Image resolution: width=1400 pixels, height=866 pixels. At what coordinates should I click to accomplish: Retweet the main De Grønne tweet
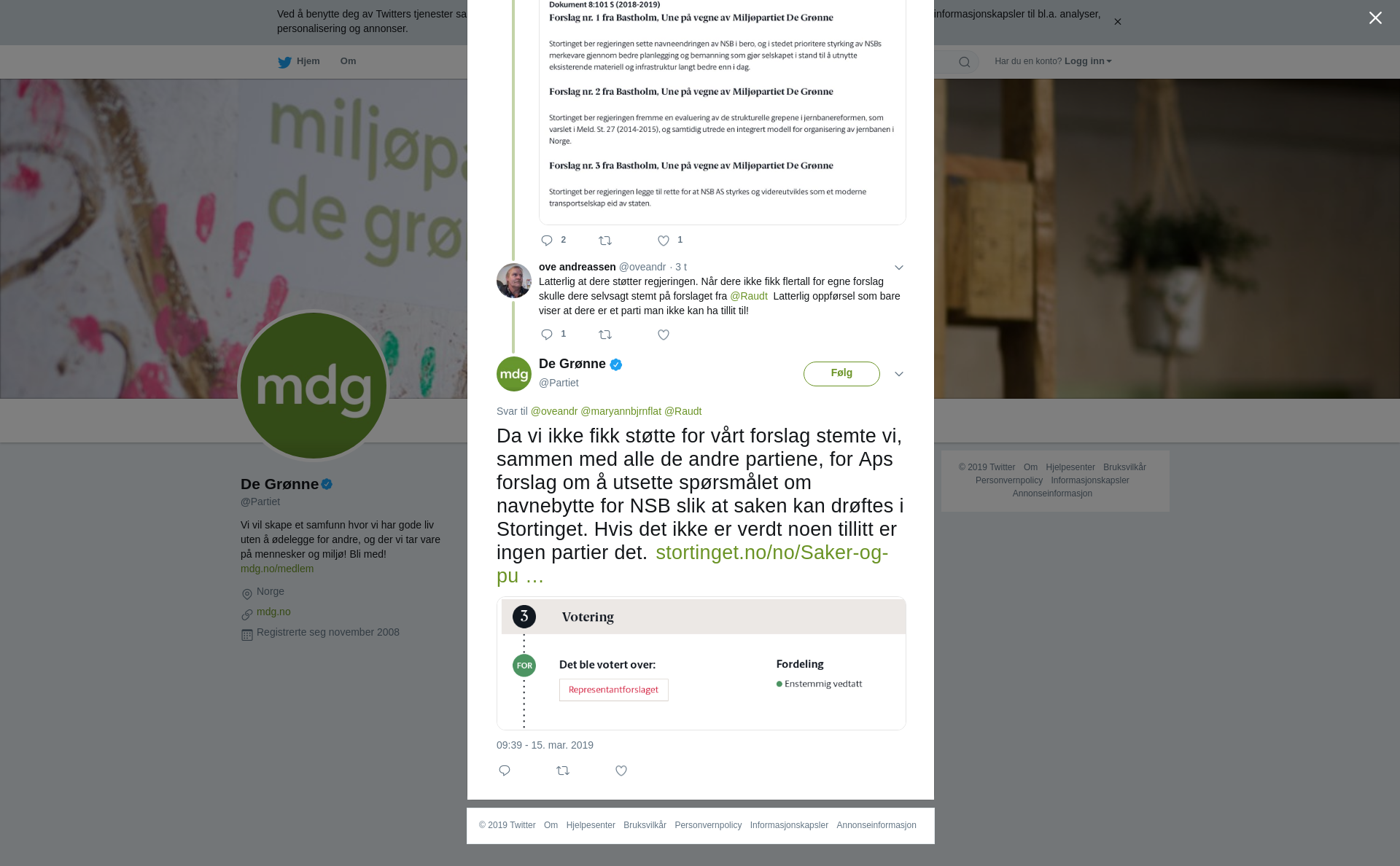click(x=563, y=771)
